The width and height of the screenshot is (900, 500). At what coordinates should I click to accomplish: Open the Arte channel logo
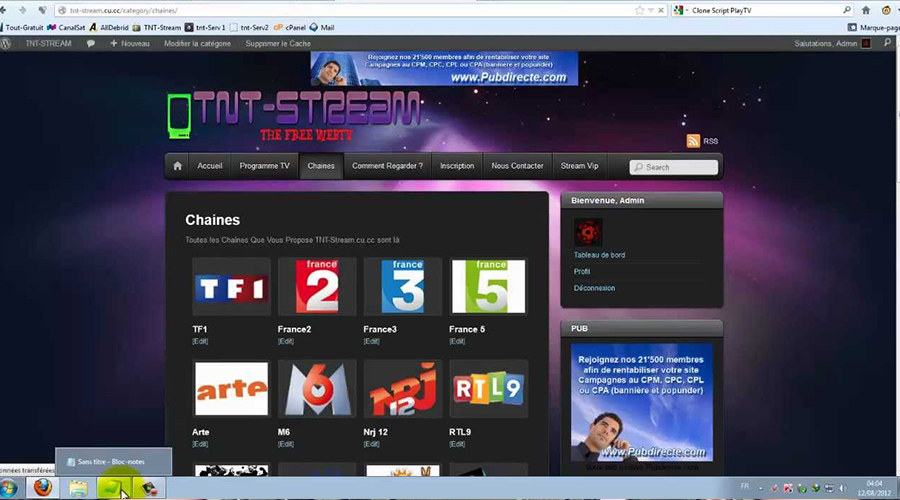231,389
